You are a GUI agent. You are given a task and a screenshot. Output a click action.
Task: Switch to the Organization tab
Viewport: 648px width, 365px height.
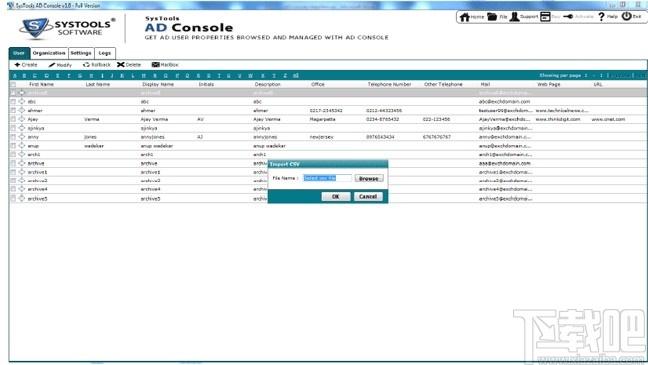tap(49, 53)
